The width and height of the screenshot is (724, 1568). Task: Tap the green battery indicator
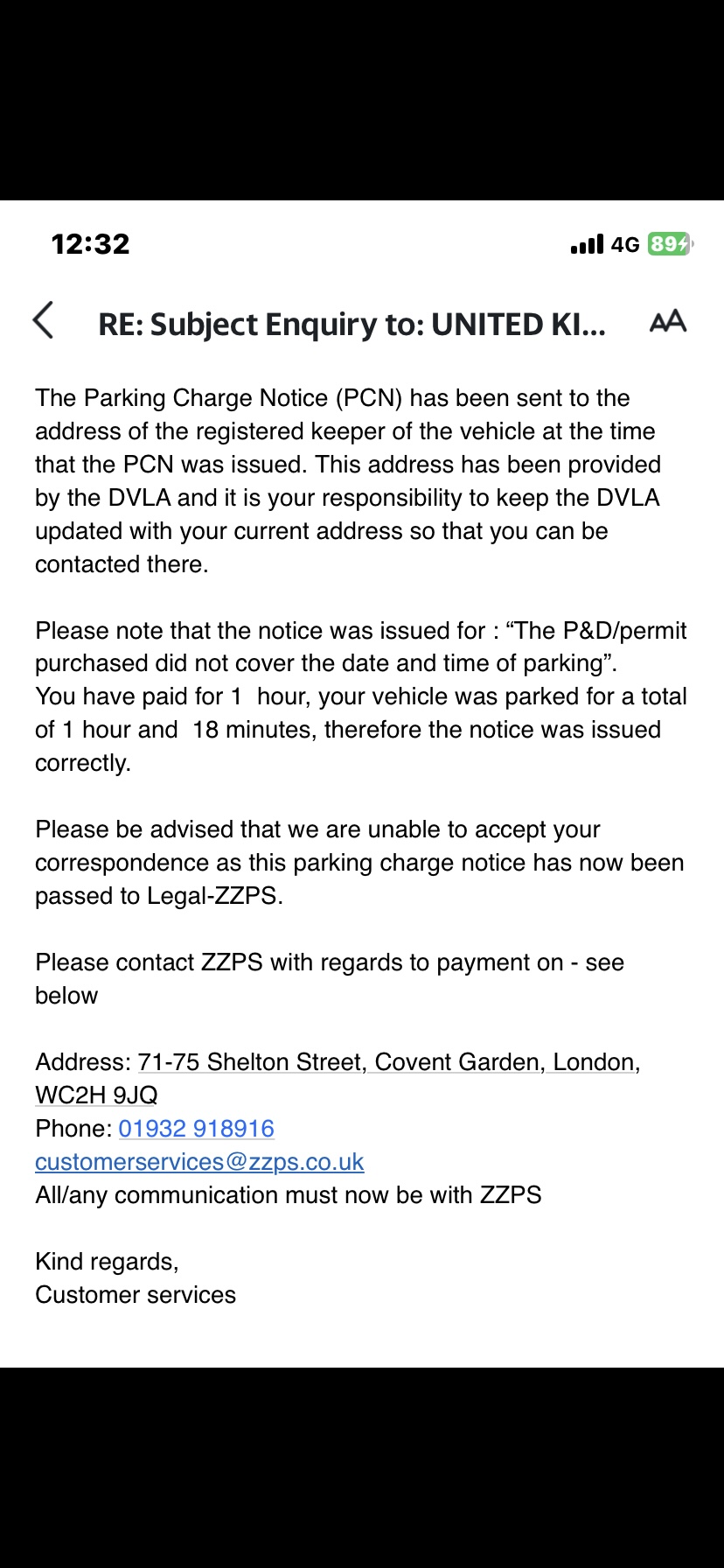669,244
